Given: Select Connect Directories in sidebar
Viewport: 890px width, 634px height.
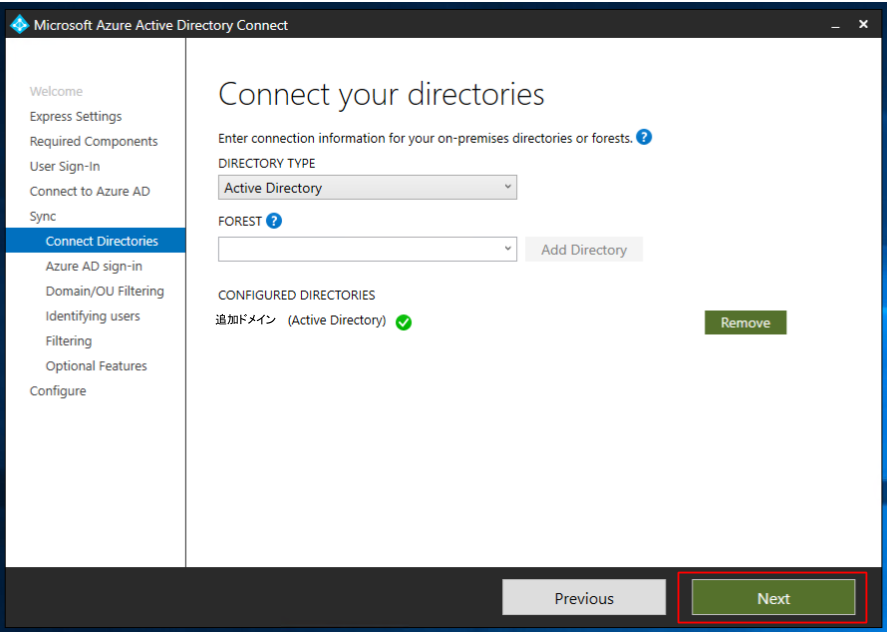Looking at the screenshot, I should [x=95, y=241].
